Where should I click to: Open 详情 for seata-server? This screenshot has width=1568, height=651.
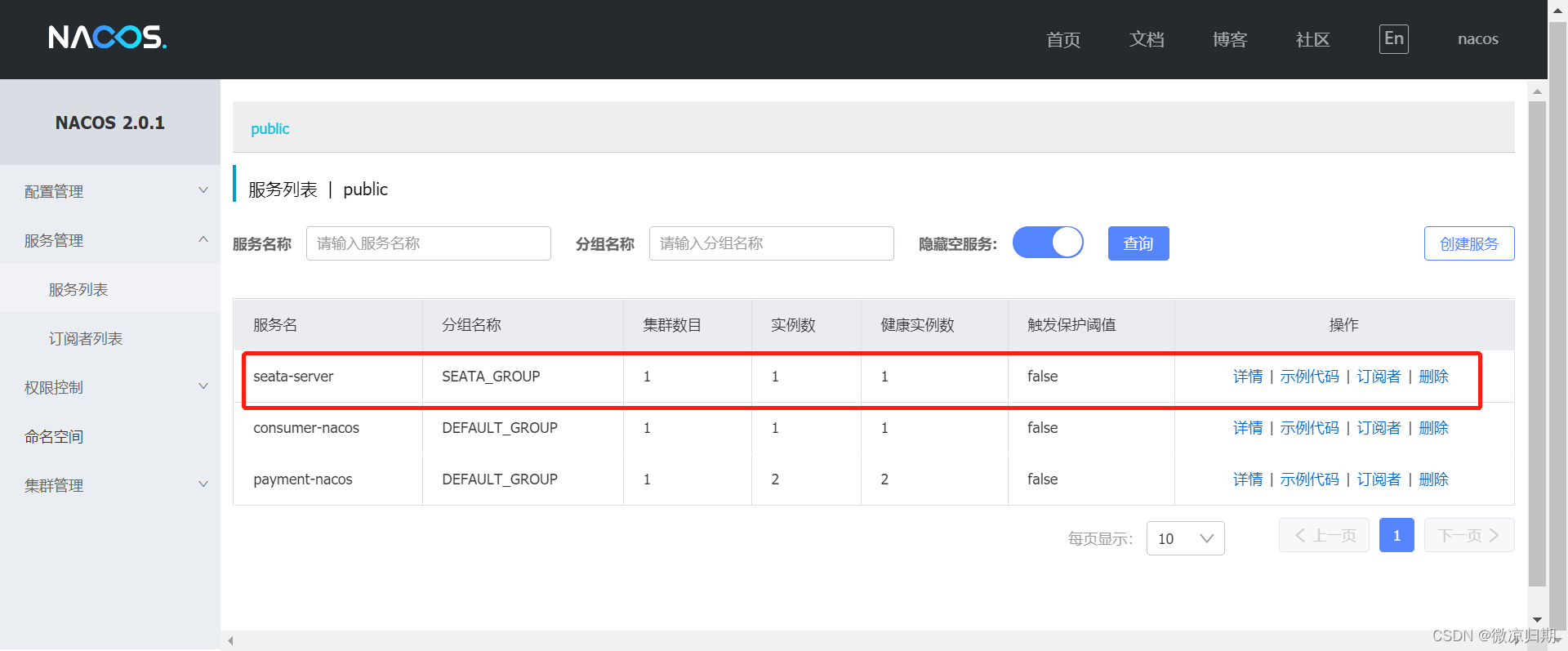pyautogui.click(x=1248, y=377)
